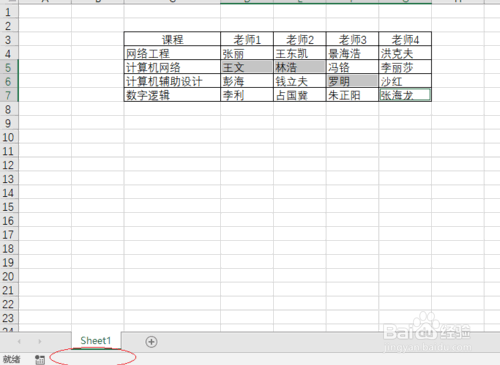Select the cell 李丽莎
The height and width of the screenshot is (365, 500).
405,67
